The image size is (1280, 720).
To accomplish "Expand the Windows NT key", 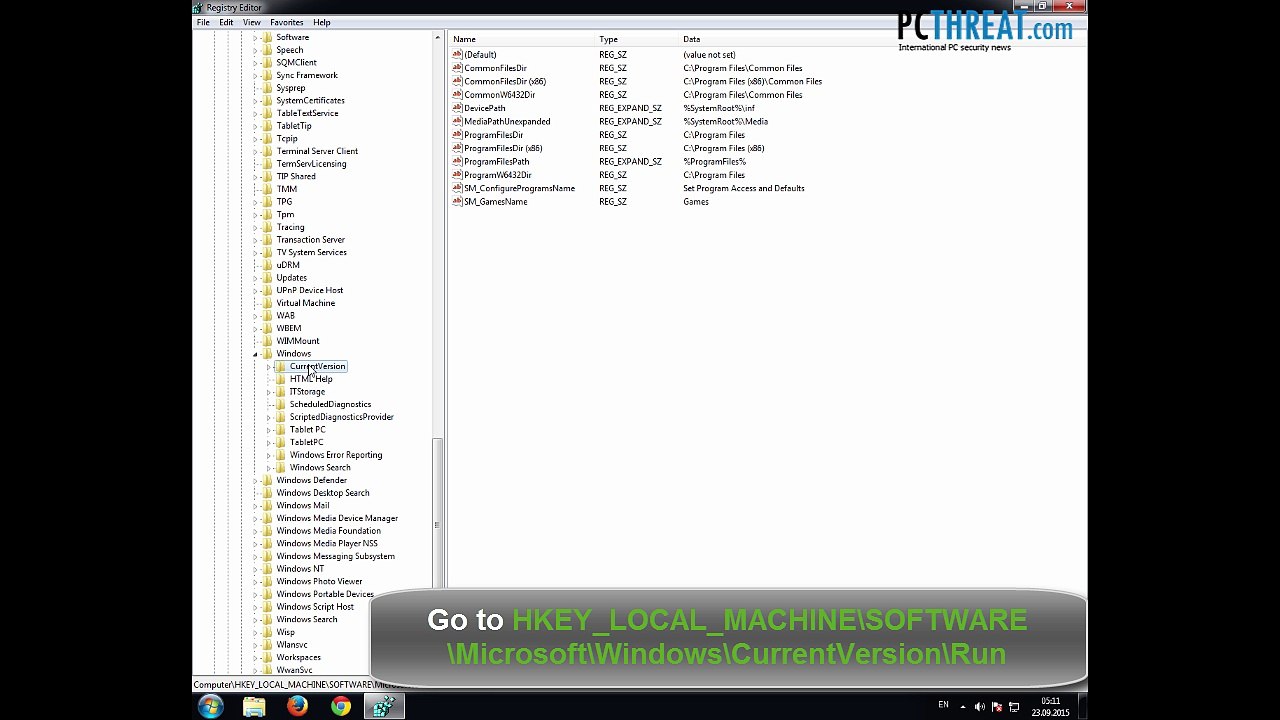I will click(x=256, y=569).
